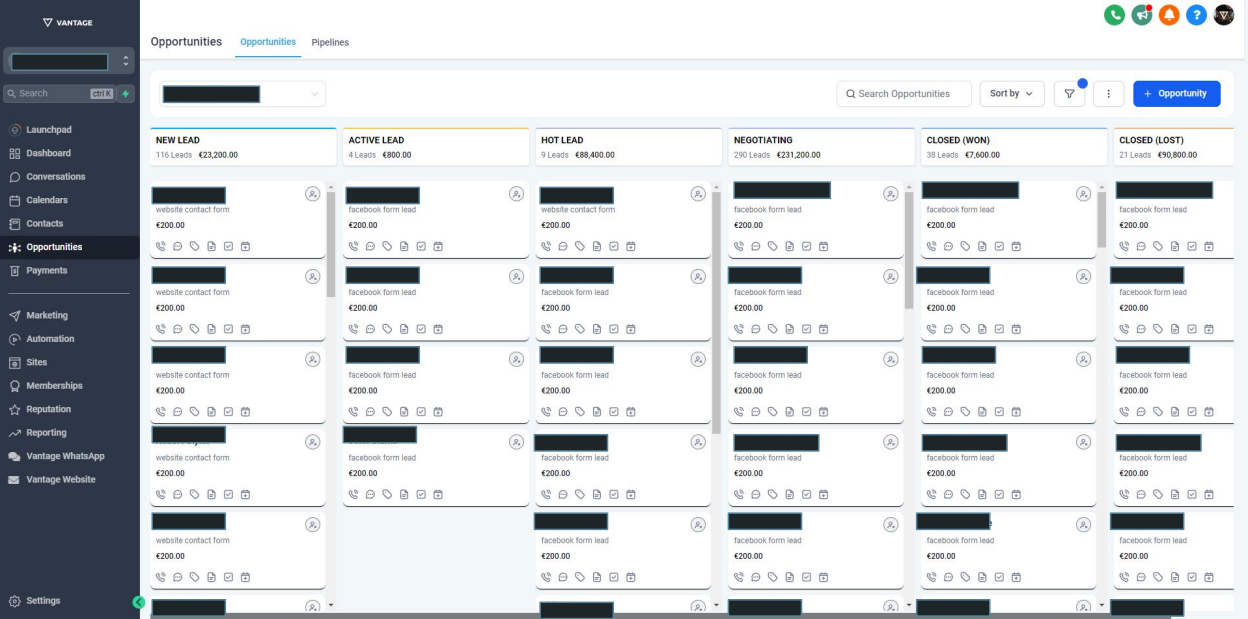Open the megaphone announcements icon

pos(1141,15)
